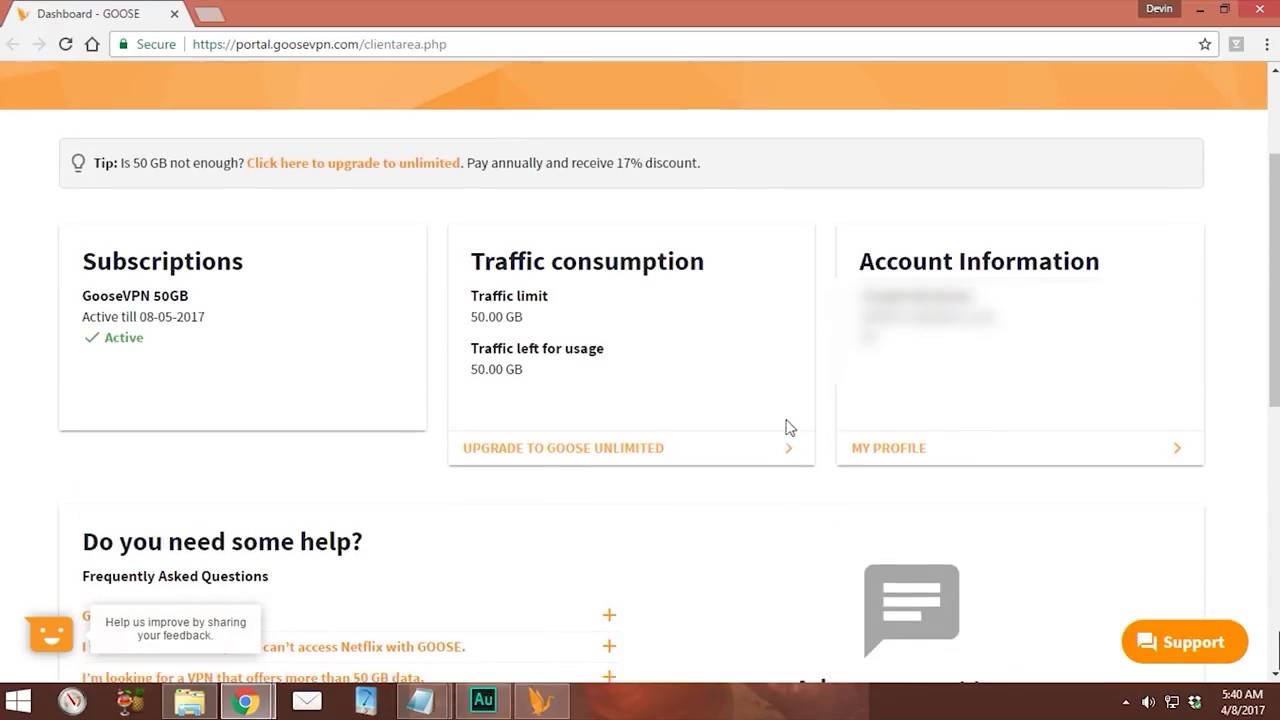Click the green Active checkmark icon
1280x720 pixels.
pos(92,338)
